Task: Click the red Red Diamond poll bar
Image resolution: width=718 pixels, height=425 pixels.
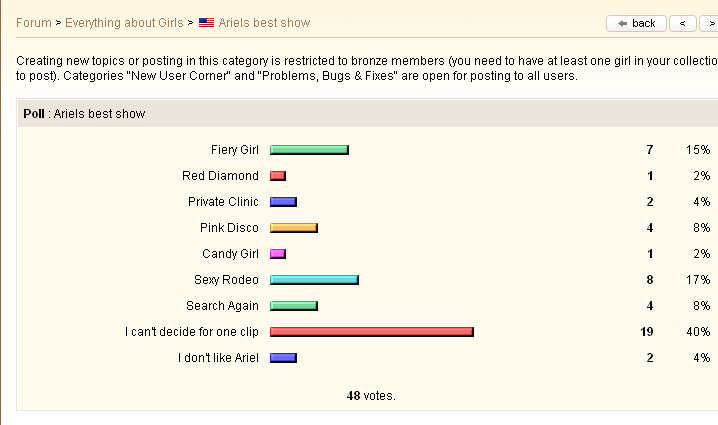Action: point(278,176)
